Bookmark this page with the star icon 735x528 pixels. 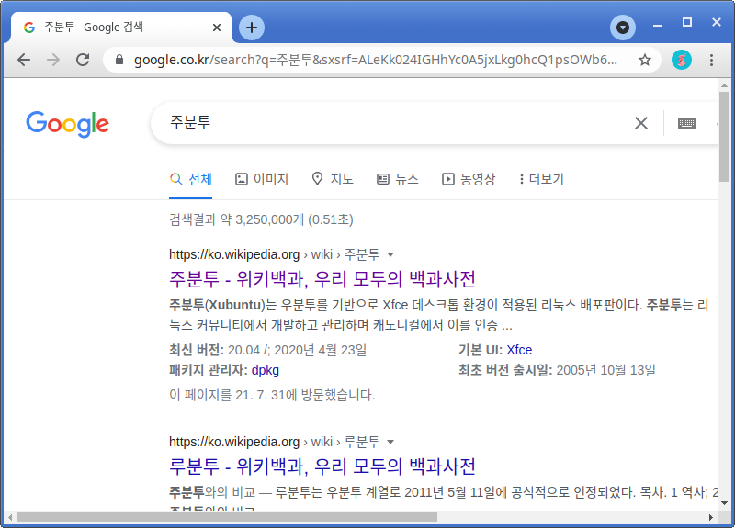[x=645, y=60]
